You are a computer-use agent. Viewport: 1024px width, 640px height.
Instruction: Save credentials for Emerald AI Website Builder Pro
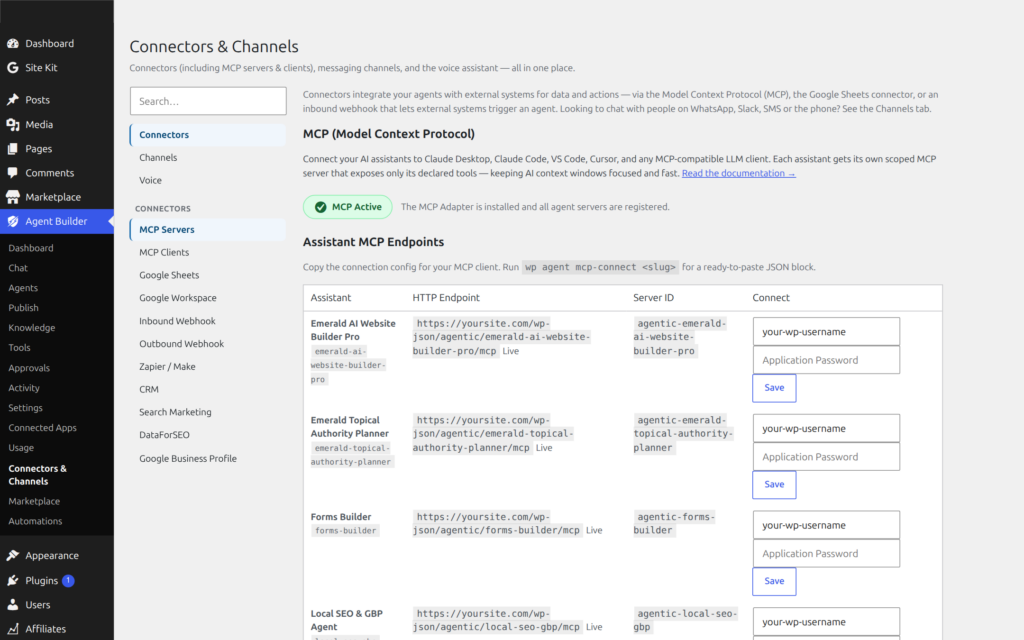pyautogui.click(x=774, y=388)
